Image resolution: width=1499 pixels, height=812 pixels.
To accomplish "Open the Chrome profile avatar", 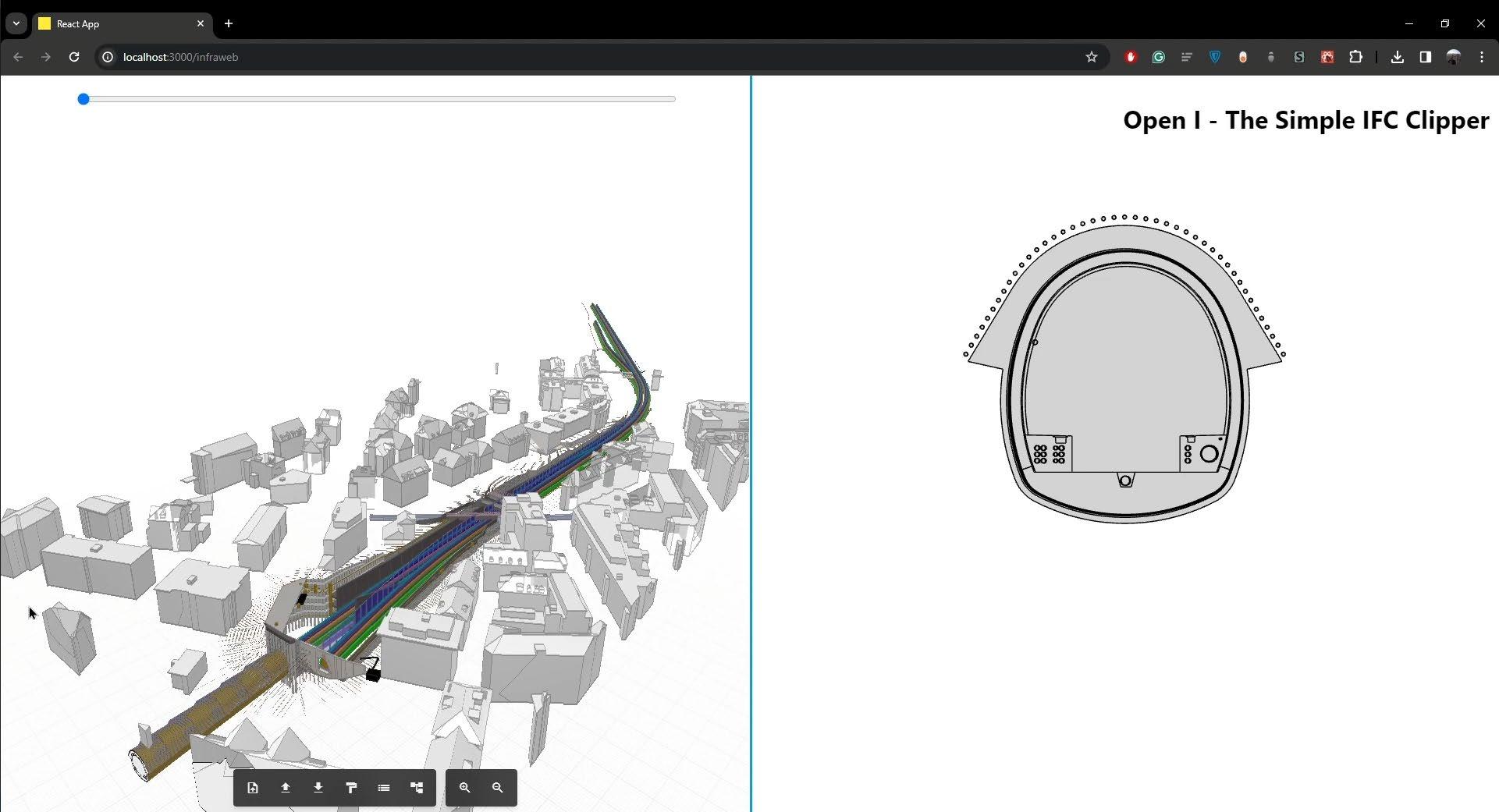I will click(1454, 57).
